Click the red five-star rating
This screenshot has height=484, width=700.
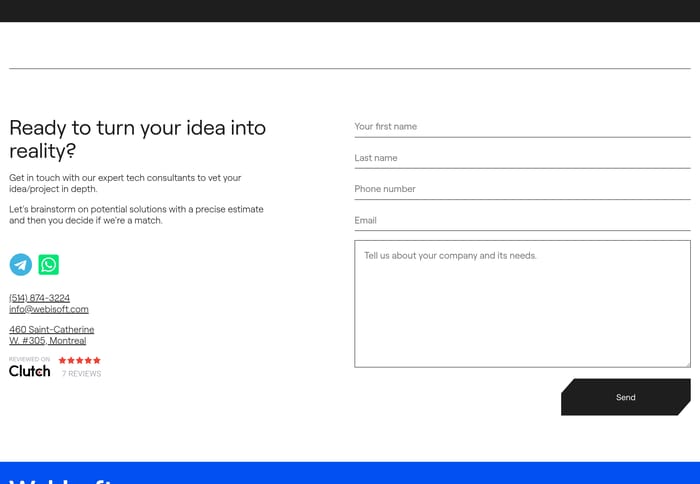[x=79, y=360]
